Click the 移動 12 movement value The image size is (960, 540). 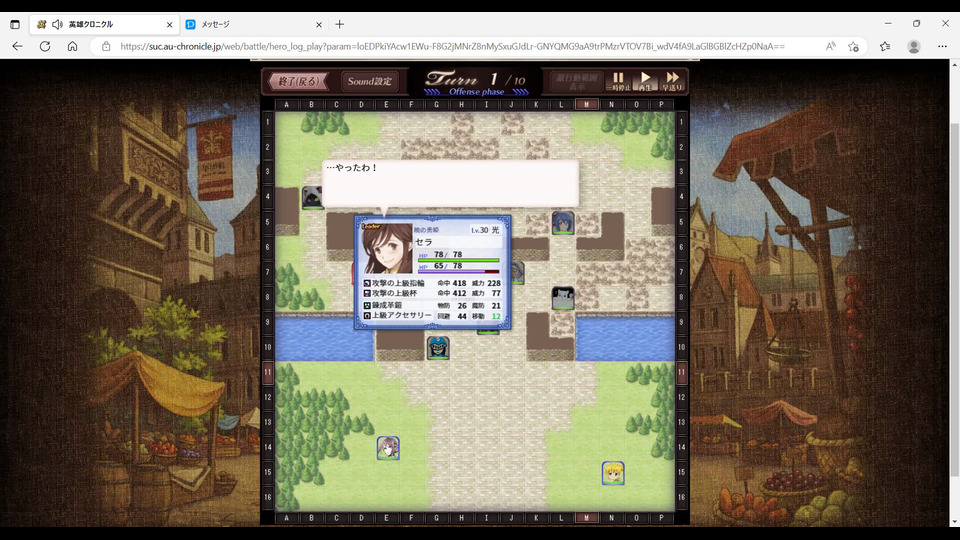(x=486, y=316)
